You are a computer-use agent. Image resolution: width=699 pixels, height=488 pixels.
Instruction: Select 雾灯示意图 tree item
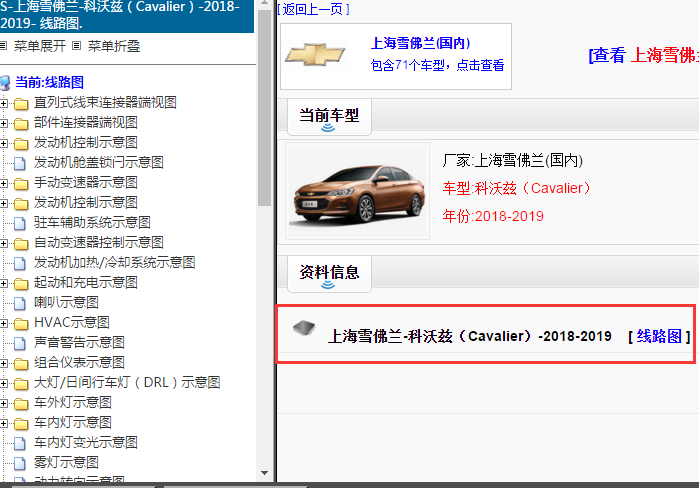tap(66, 462)
